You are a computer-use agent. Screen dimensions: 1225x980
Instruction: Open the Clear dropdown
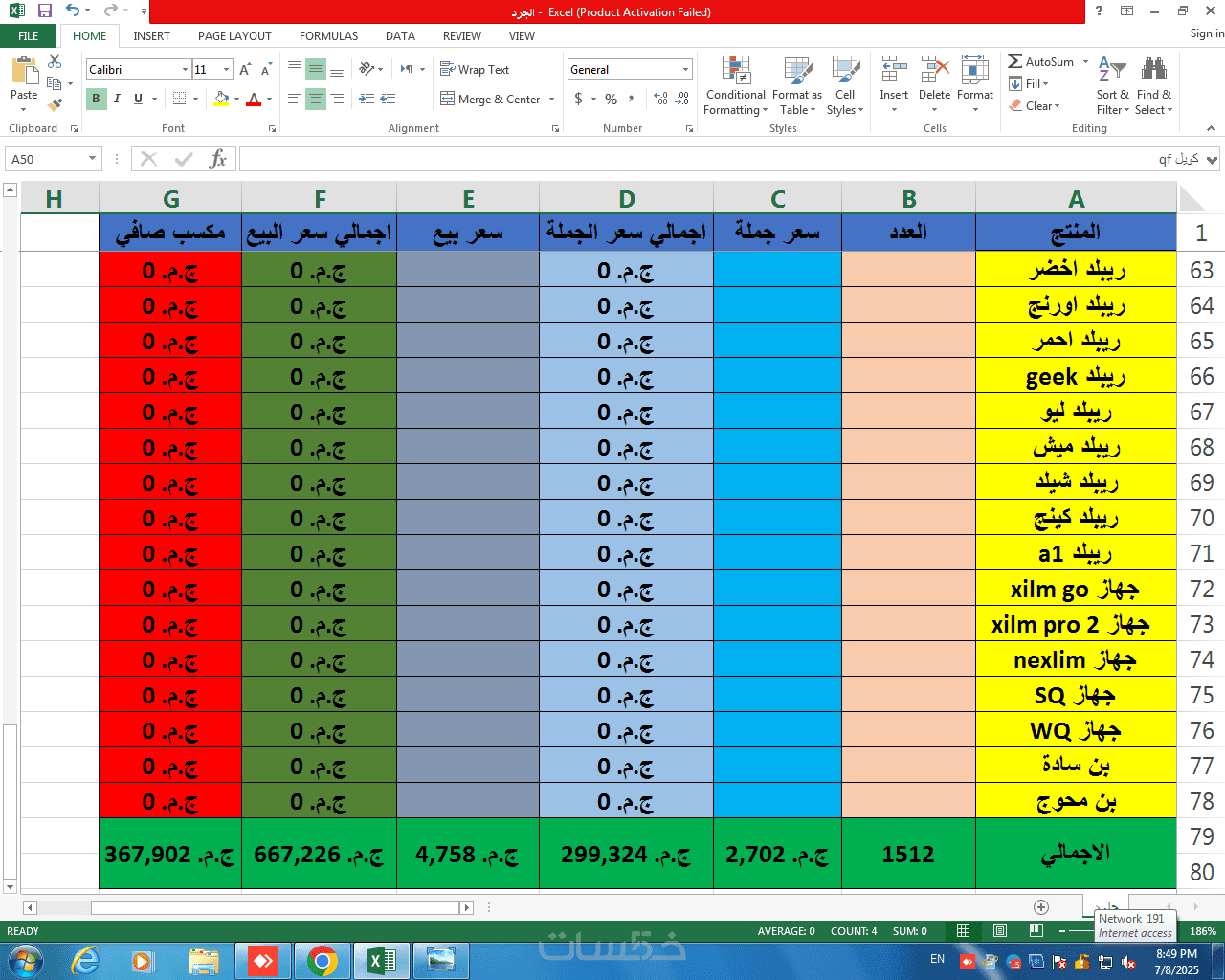pos(1035,106)
